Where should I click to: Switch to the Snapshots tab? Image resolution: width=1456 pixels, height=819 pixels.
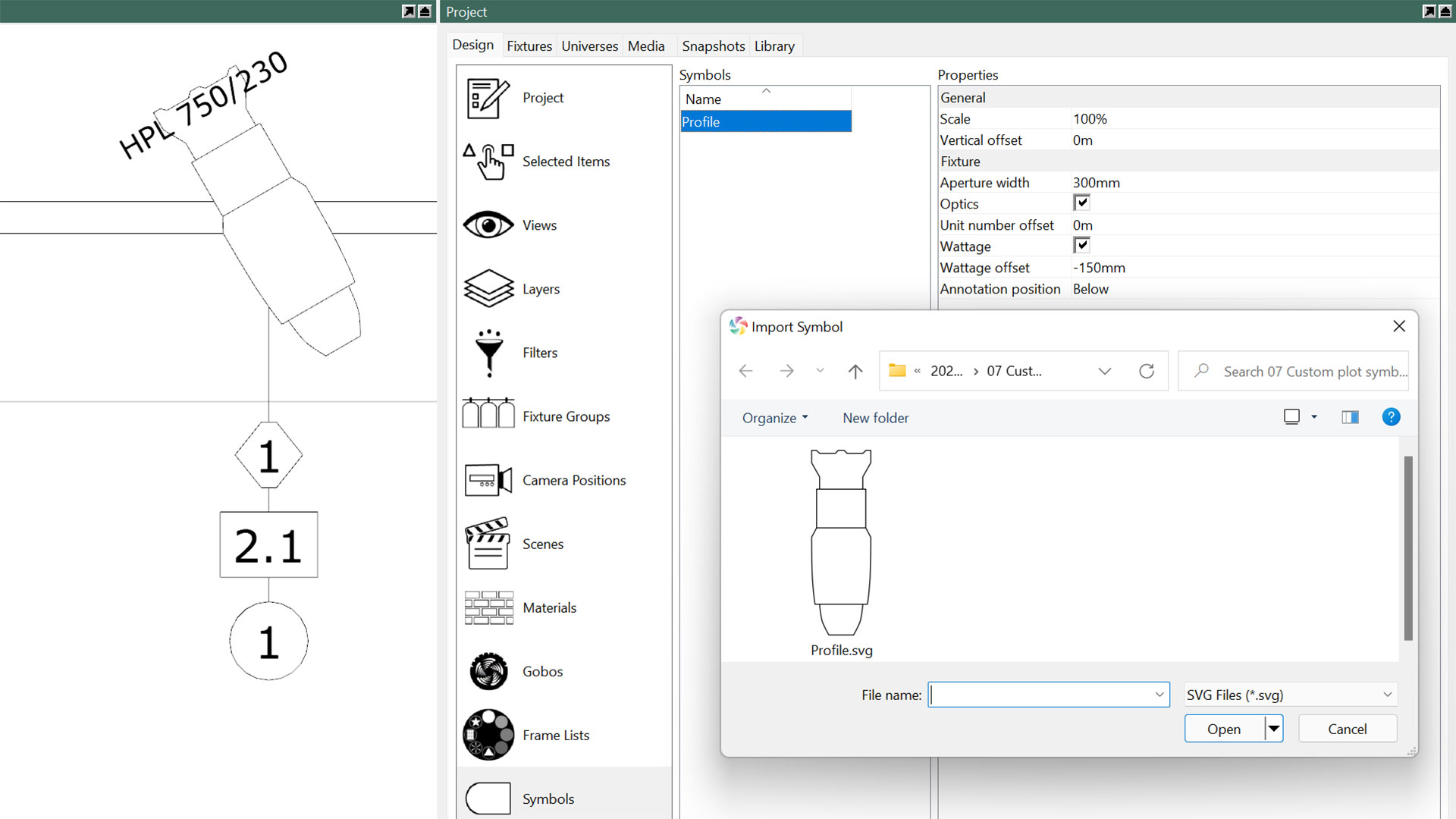point(714,46)
